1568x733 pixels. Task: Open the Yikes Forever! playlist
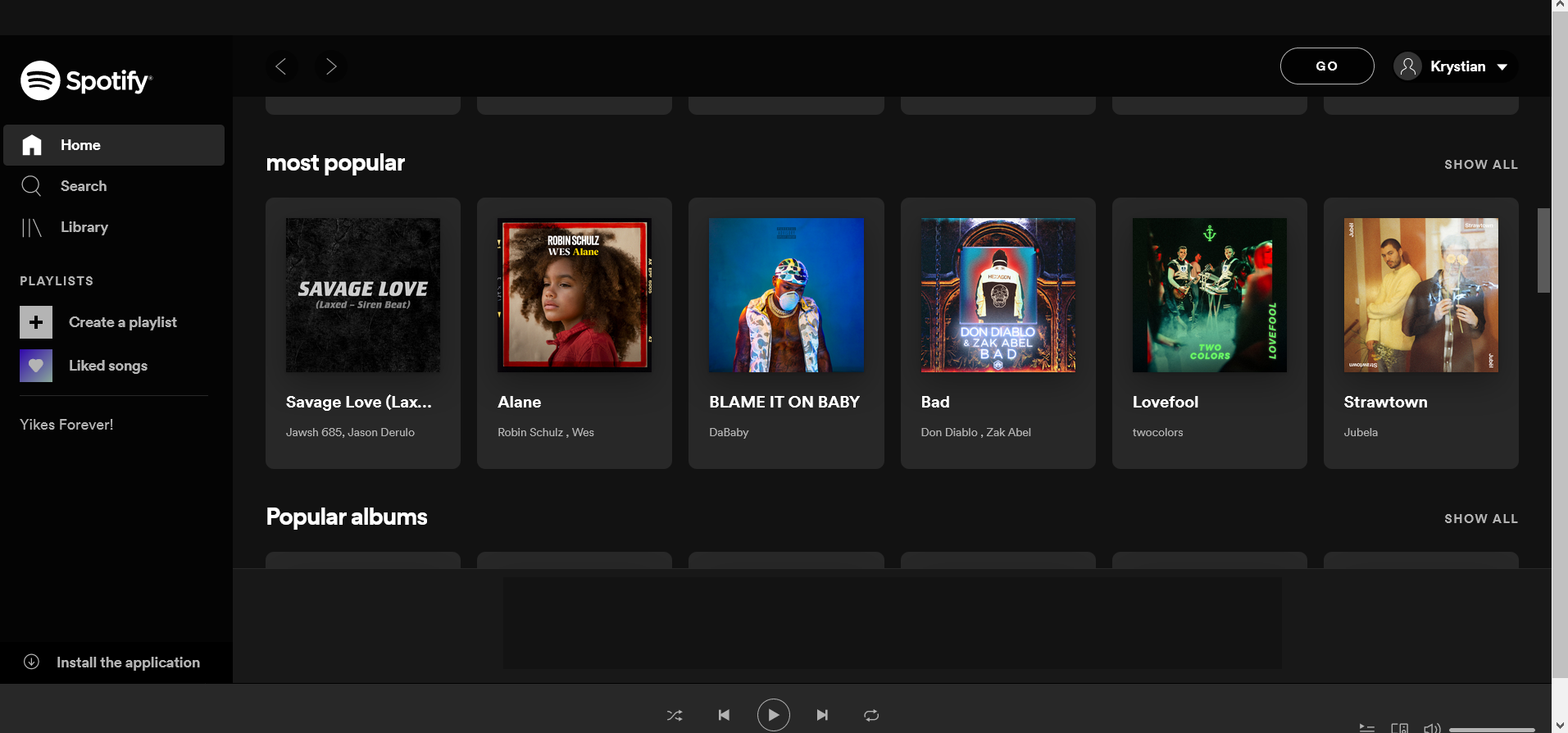coord(66,425)
